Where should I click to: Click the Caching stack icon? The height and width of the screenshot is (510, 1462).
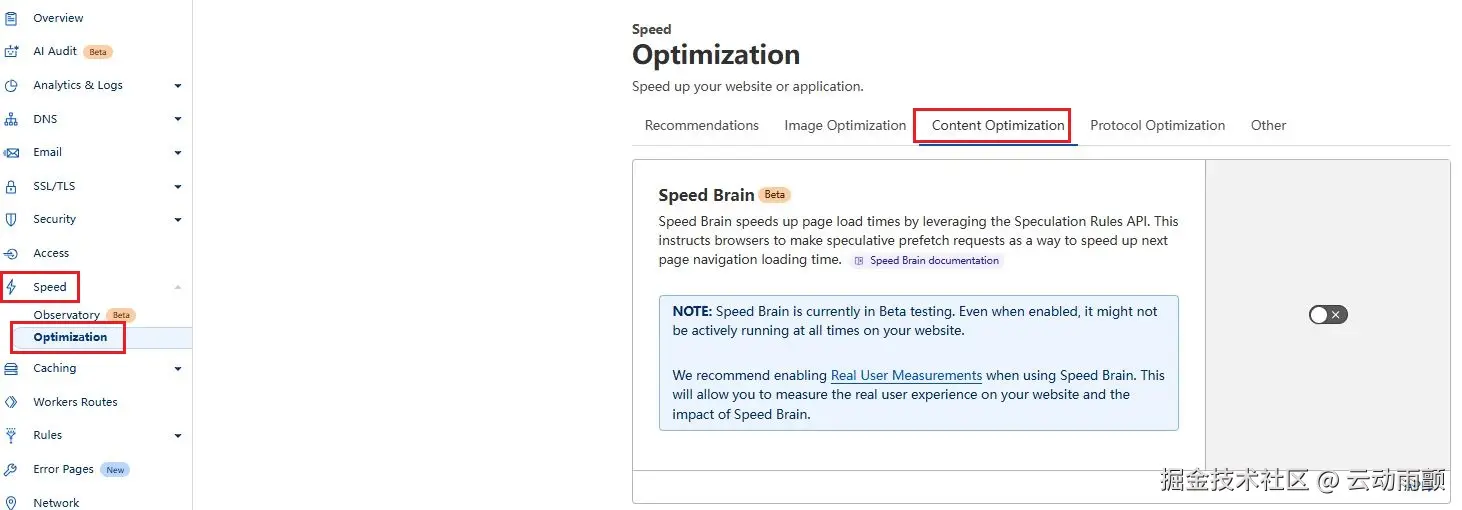(11, 369)
